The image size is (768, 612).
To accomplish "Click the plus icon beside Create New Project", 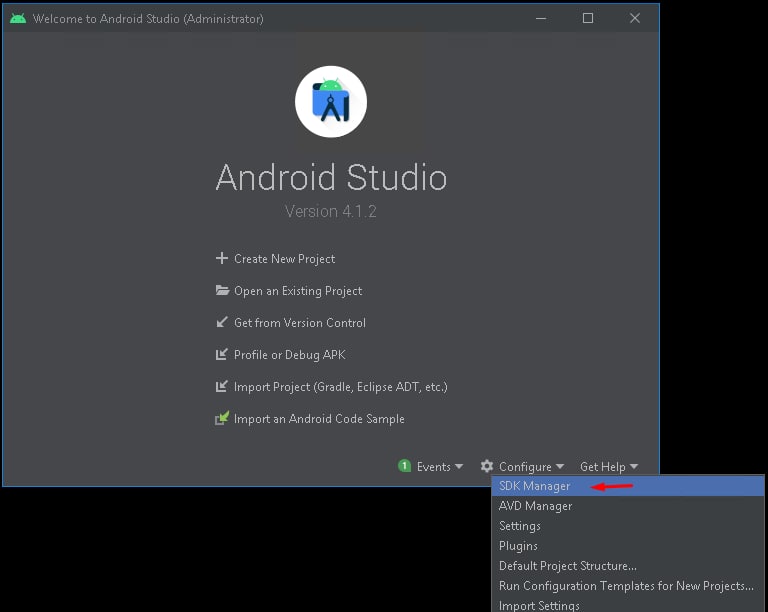I will point(222,258).
